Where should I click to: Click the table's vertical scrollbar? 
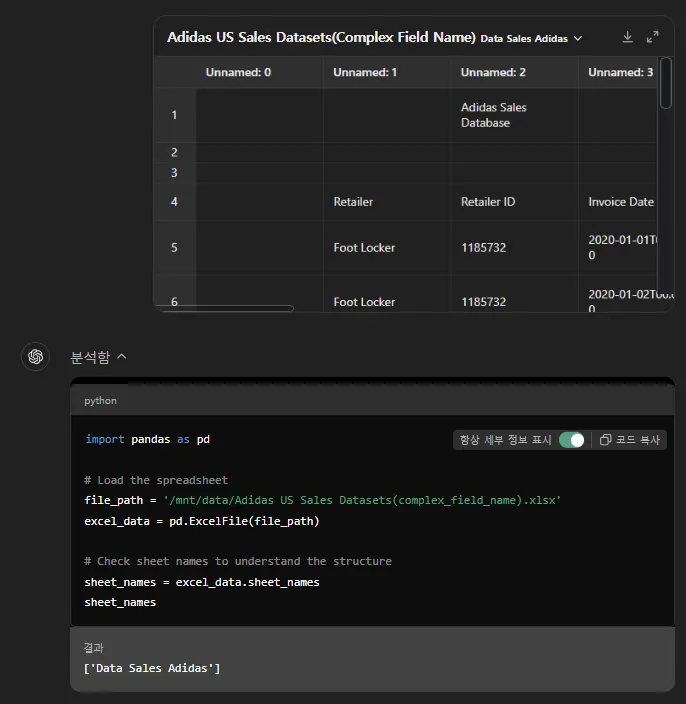pos(666,84)
